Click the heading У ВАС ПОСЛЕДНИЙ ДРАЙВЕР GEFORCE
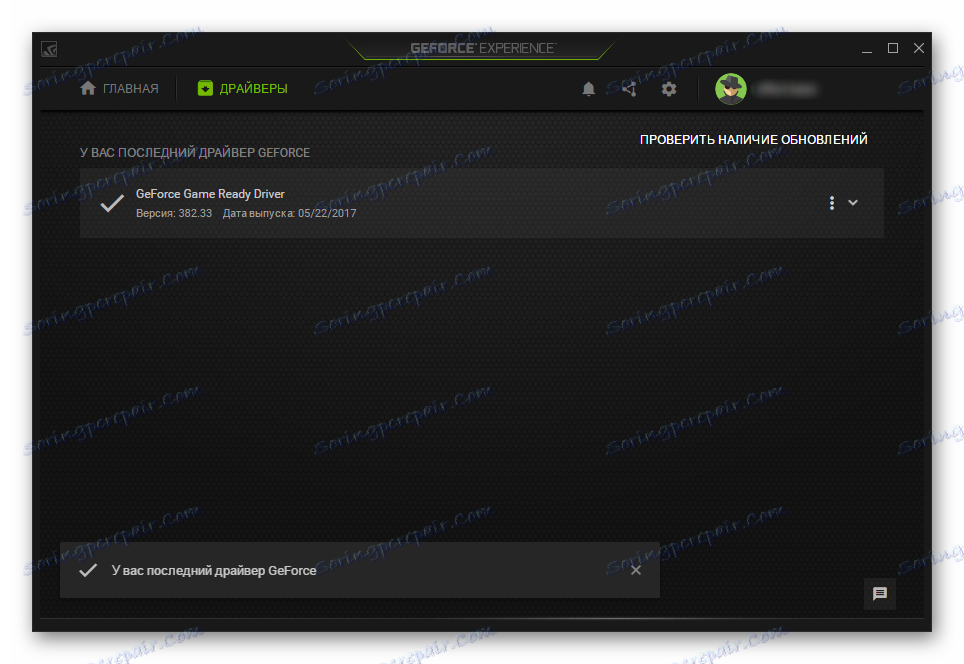 tap(195, 152)
